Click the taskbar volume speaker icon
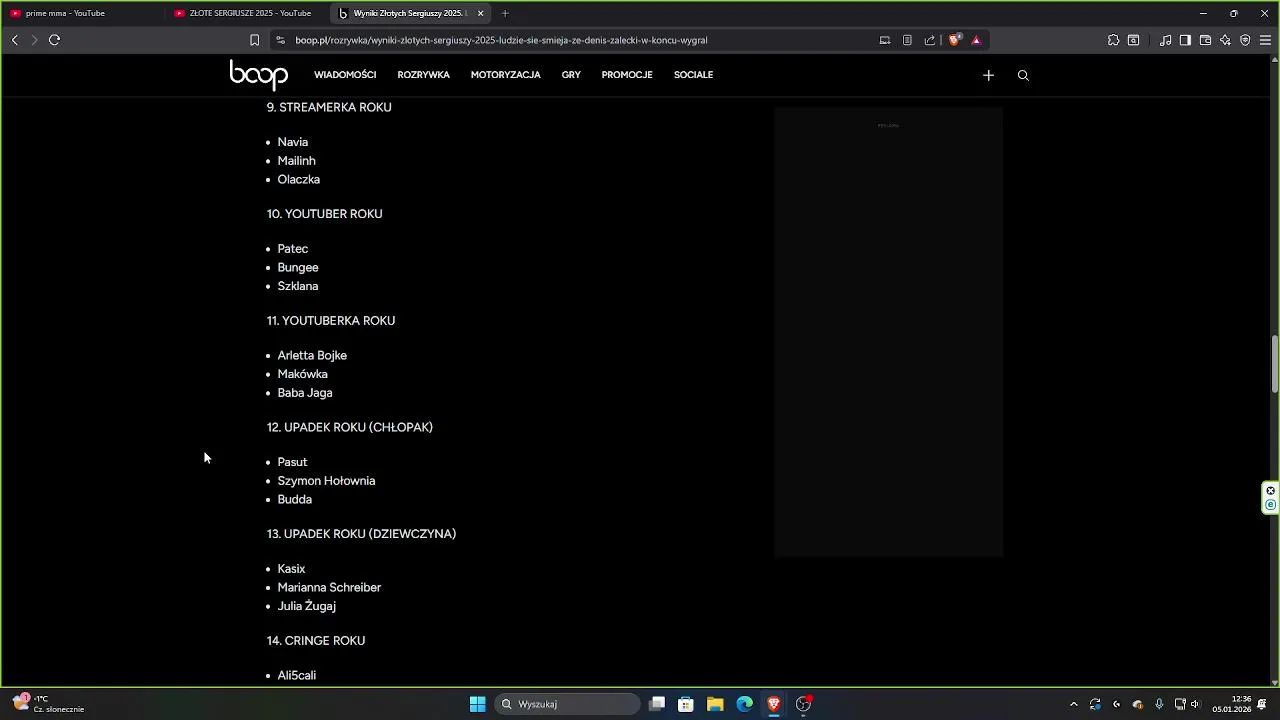 pyautogui.click(x=1195, y=704)
